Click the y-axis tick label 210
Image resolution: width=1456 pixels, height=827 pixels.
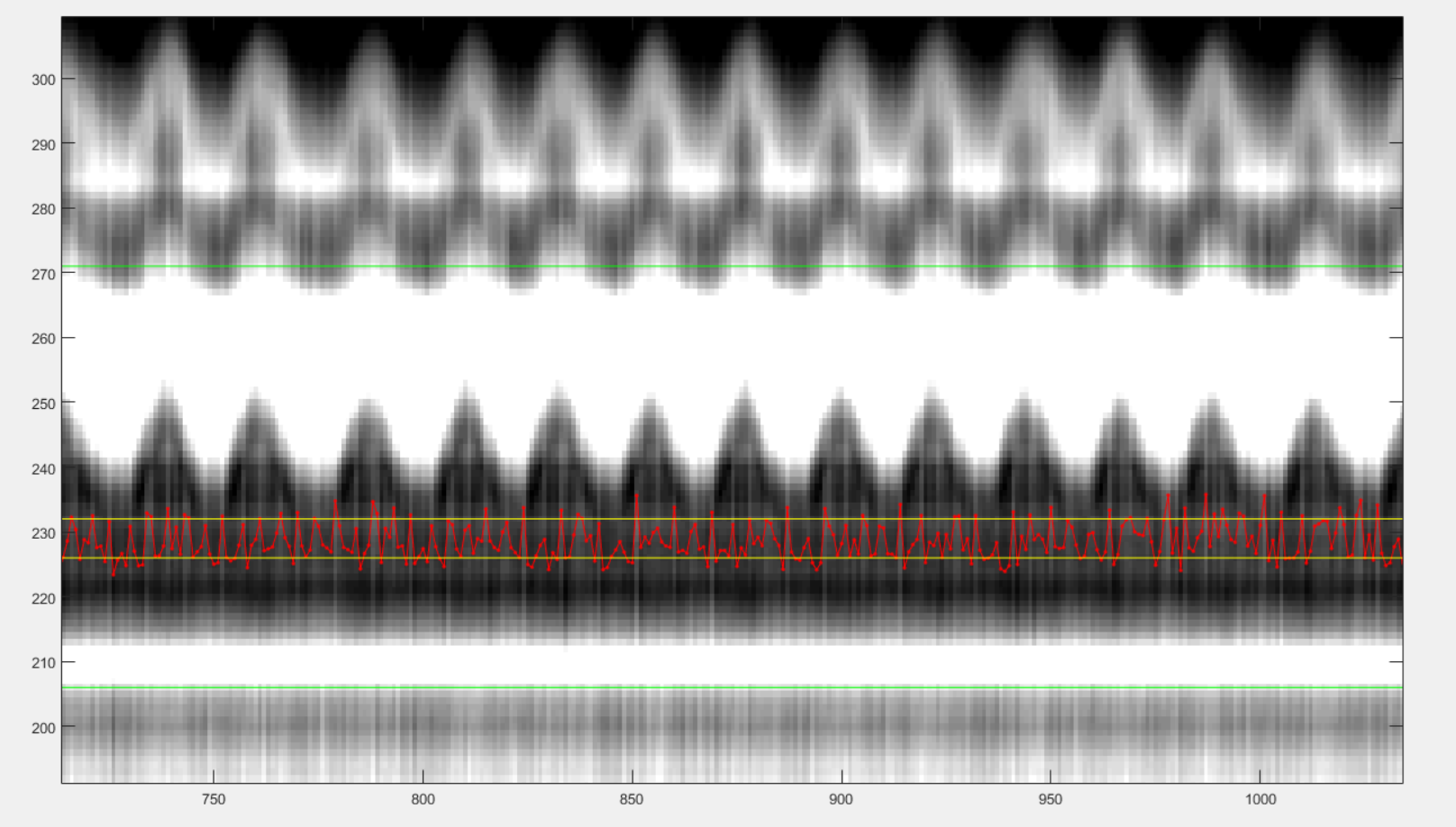tap(43, 662)
